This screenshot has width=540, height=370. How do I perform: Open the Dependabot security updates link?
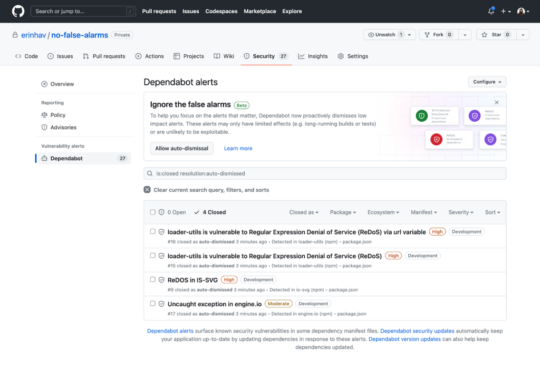point(417,331)
